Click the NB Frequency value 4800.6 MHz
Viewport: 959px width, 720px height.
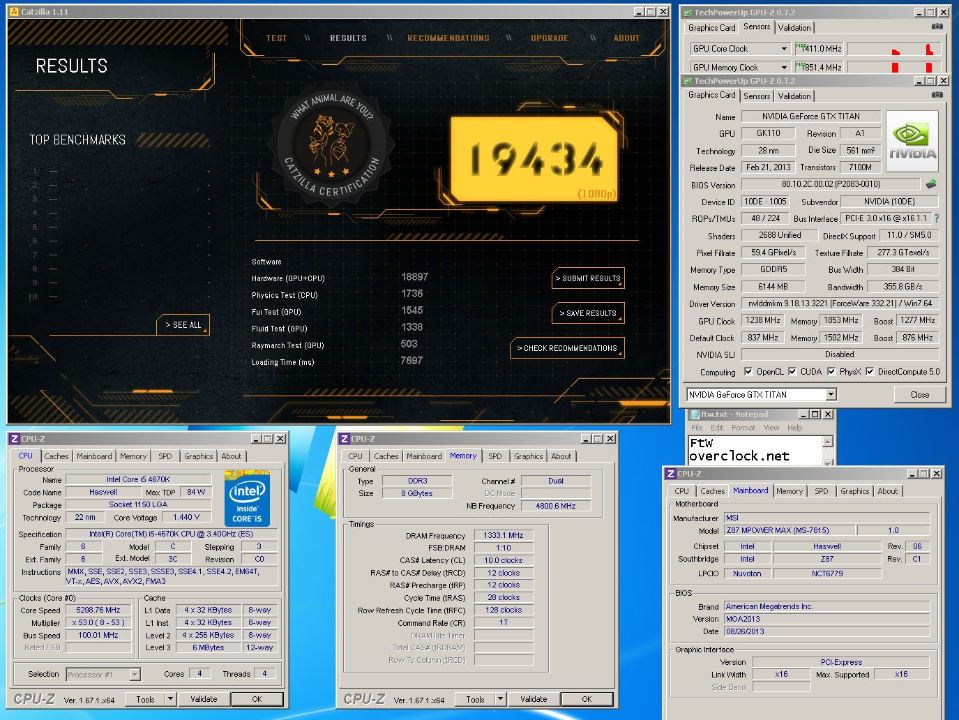coord(555,506)
